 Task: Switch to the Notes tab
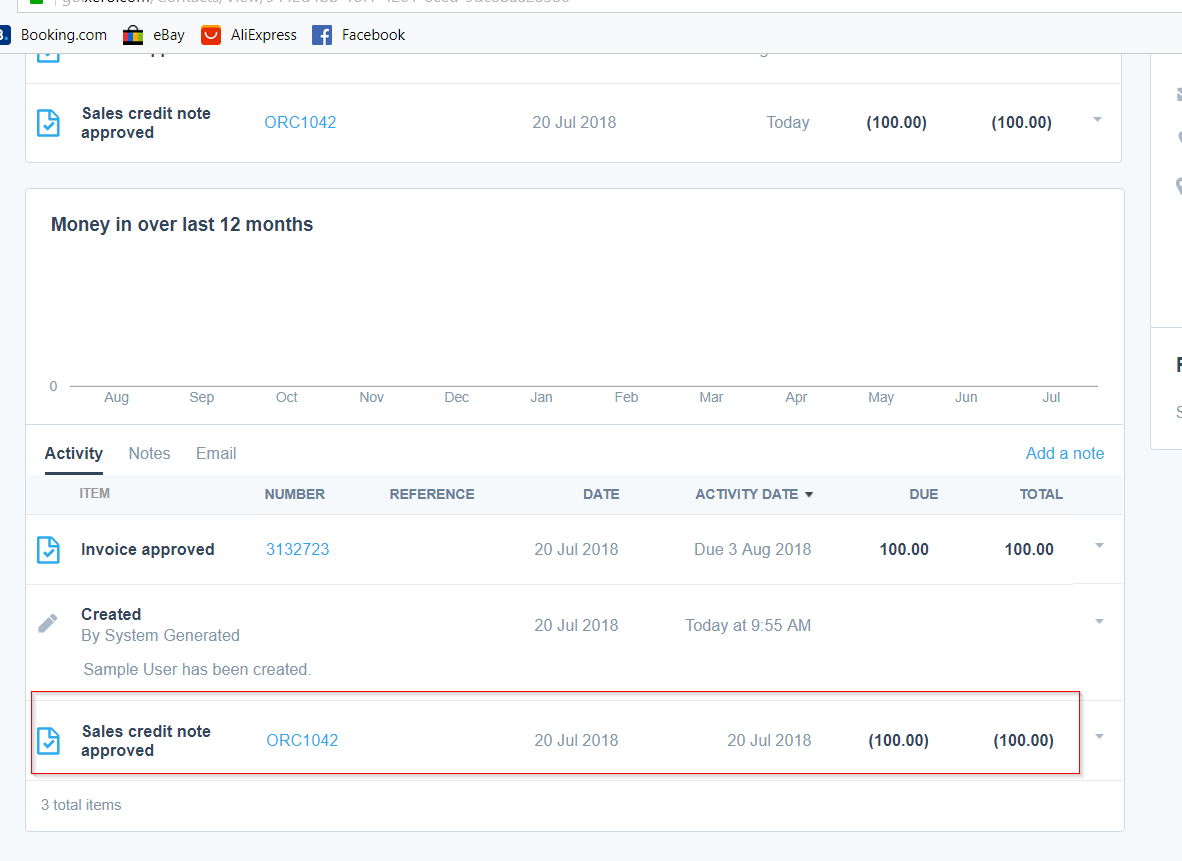(149, 453)
